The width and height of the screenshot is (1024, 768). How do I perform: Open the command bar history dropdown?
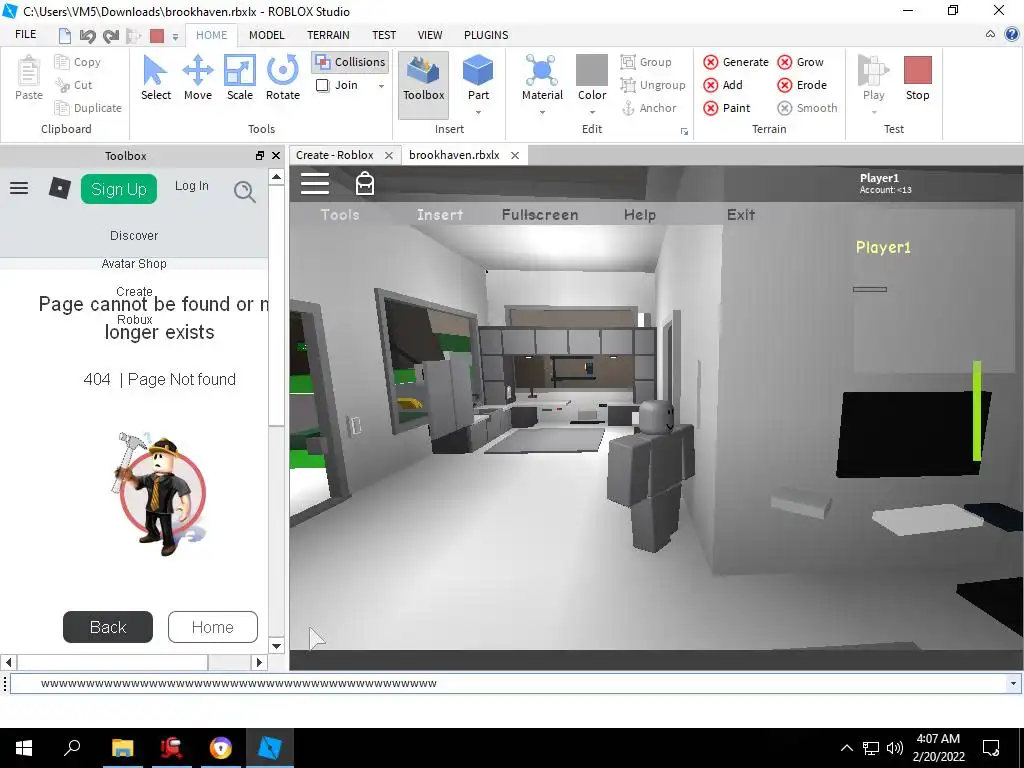tap(1013, 684)
